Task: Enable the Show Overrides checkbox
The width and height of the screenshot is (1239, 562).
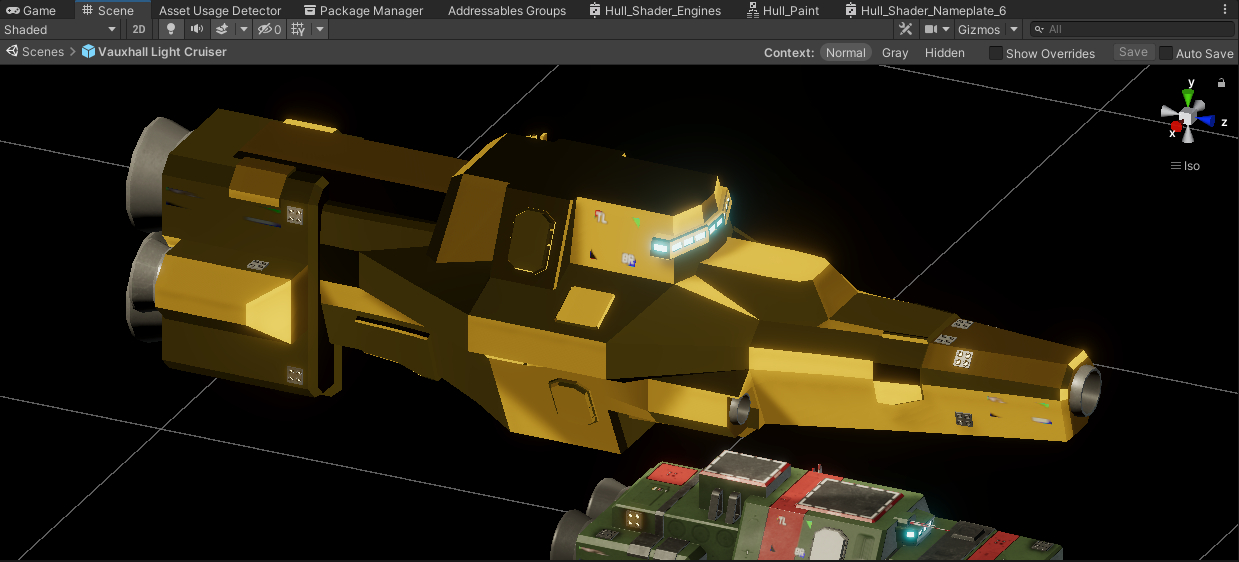Action: (x=996, y=53)
